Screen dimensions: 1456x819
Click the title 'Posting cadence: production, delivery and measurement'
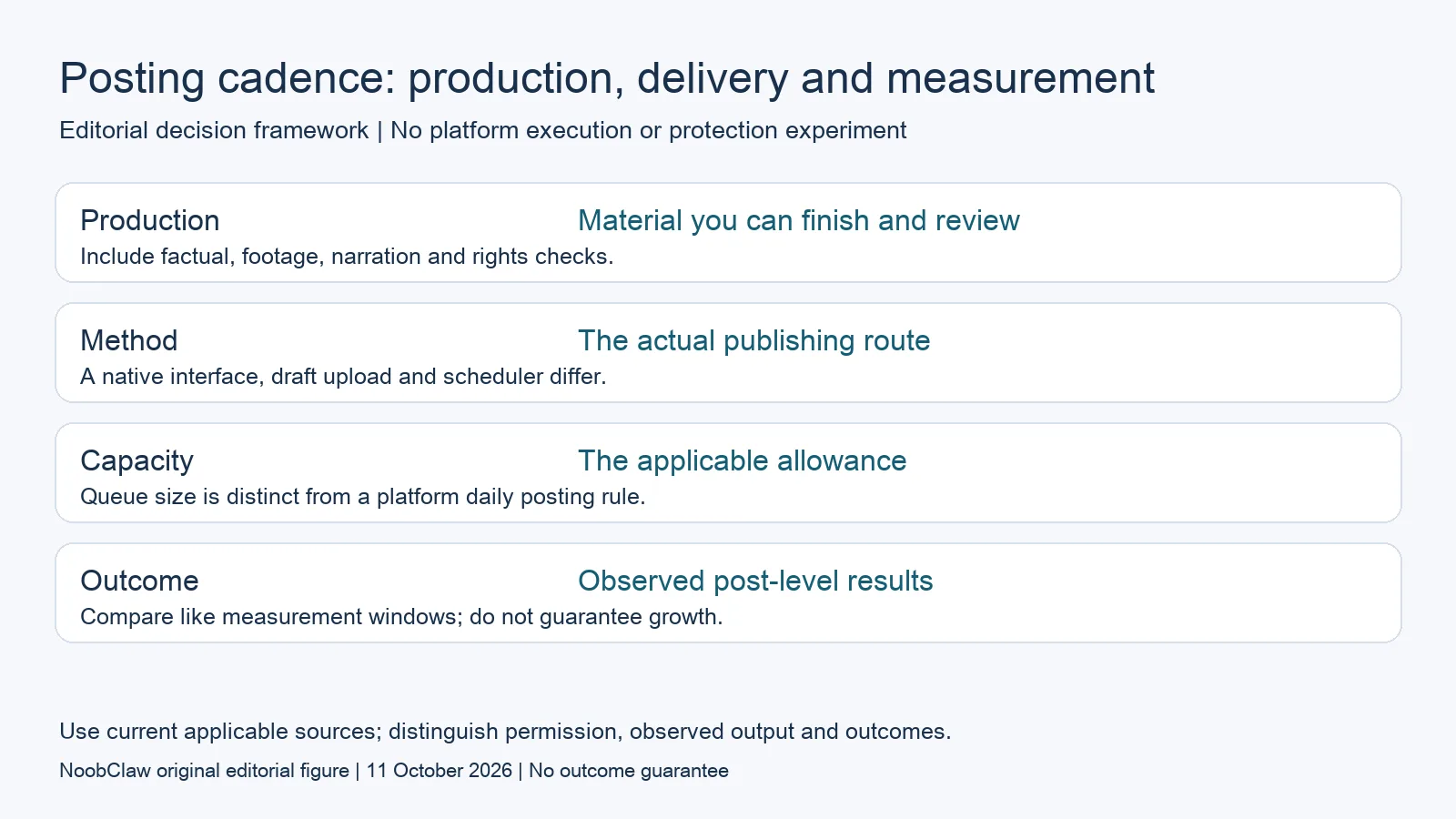pyautogui.click(x=607, y=79)
